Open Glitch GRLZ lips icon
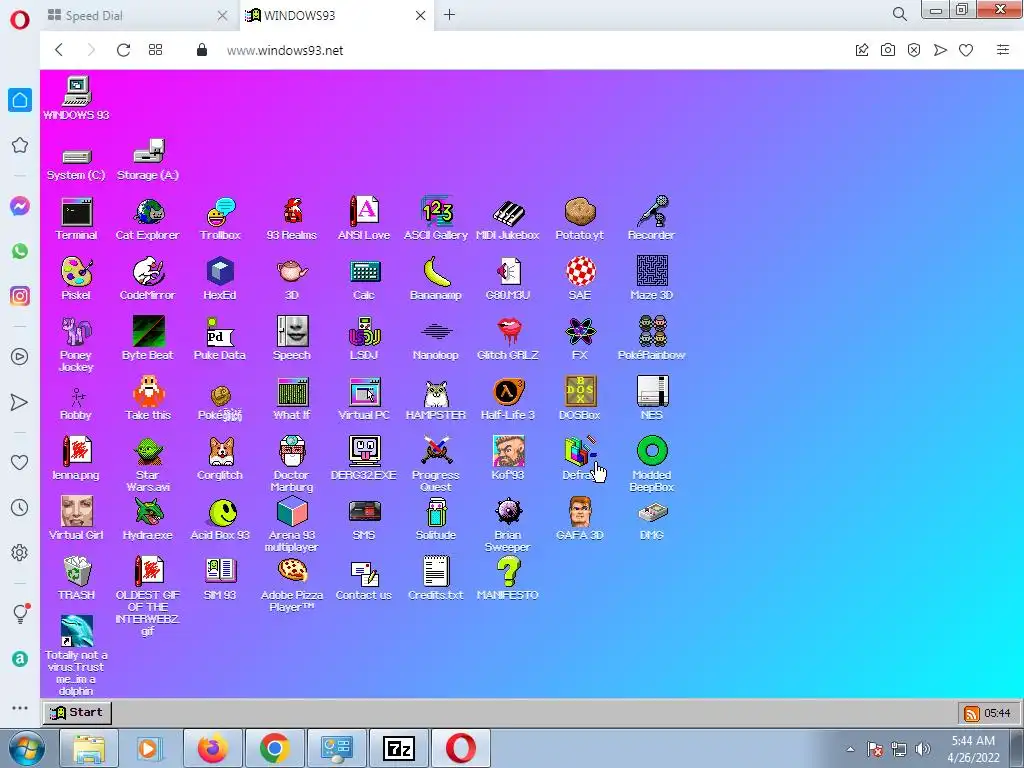Screen dimensions: 1024x768 point(507,340)
